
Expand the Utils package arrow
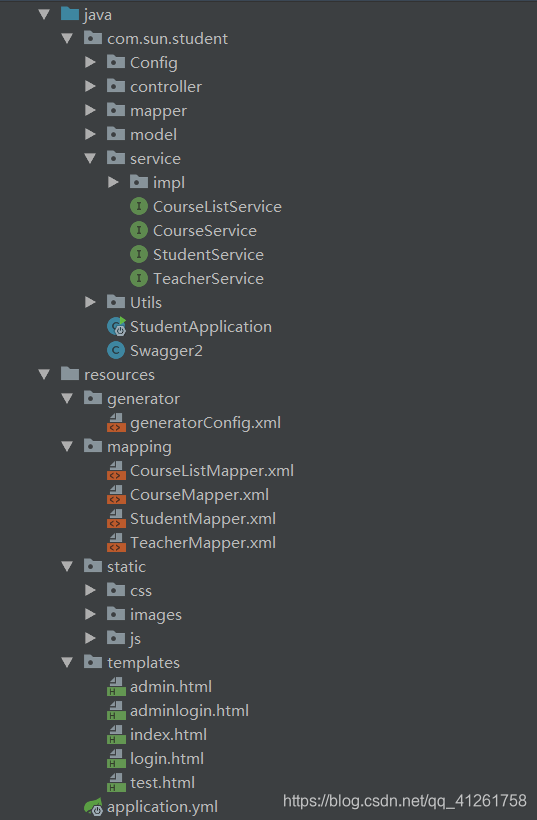90,302
